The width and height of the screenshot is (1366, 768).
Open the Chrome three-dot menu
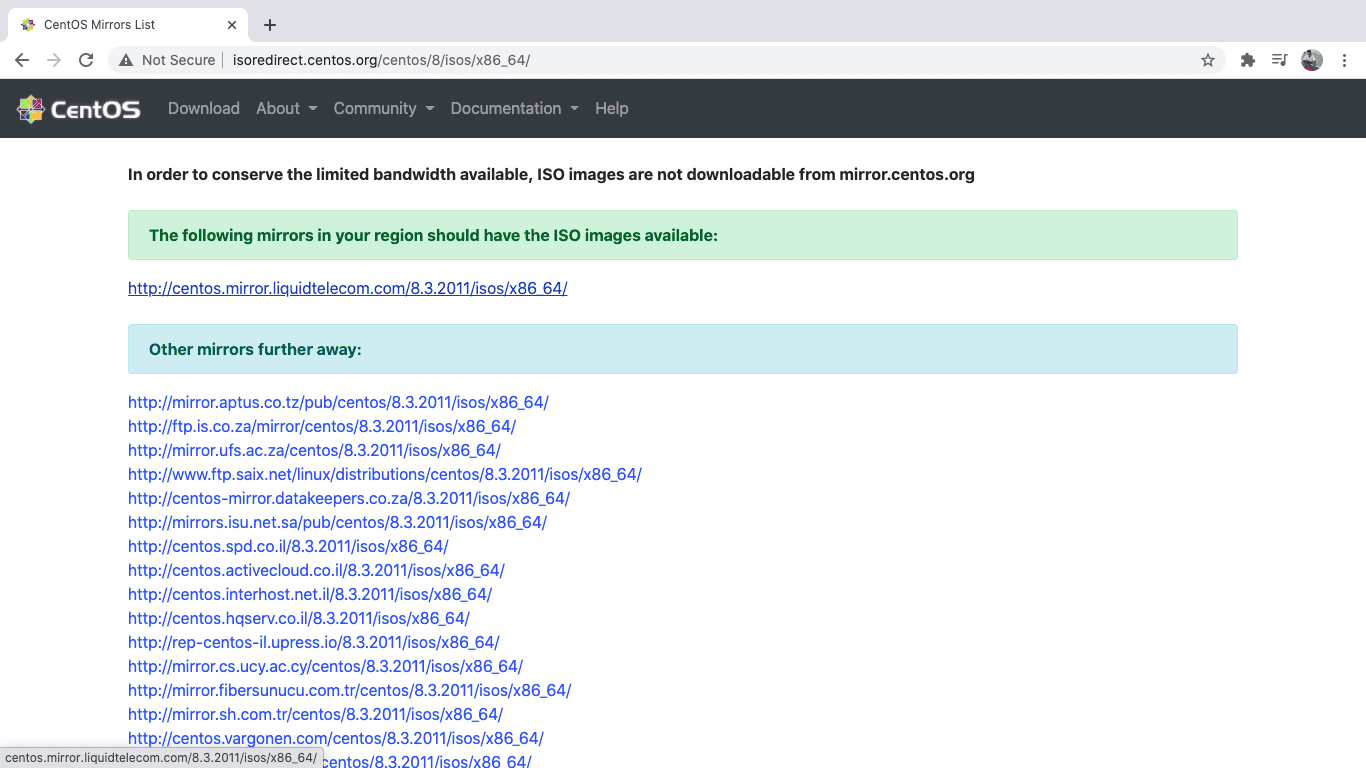(x=1344, y=60)
